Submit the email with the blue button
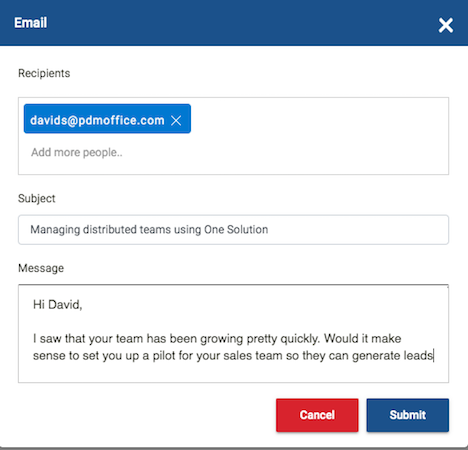The image size is (468, 450). click(x=408, y=415)
